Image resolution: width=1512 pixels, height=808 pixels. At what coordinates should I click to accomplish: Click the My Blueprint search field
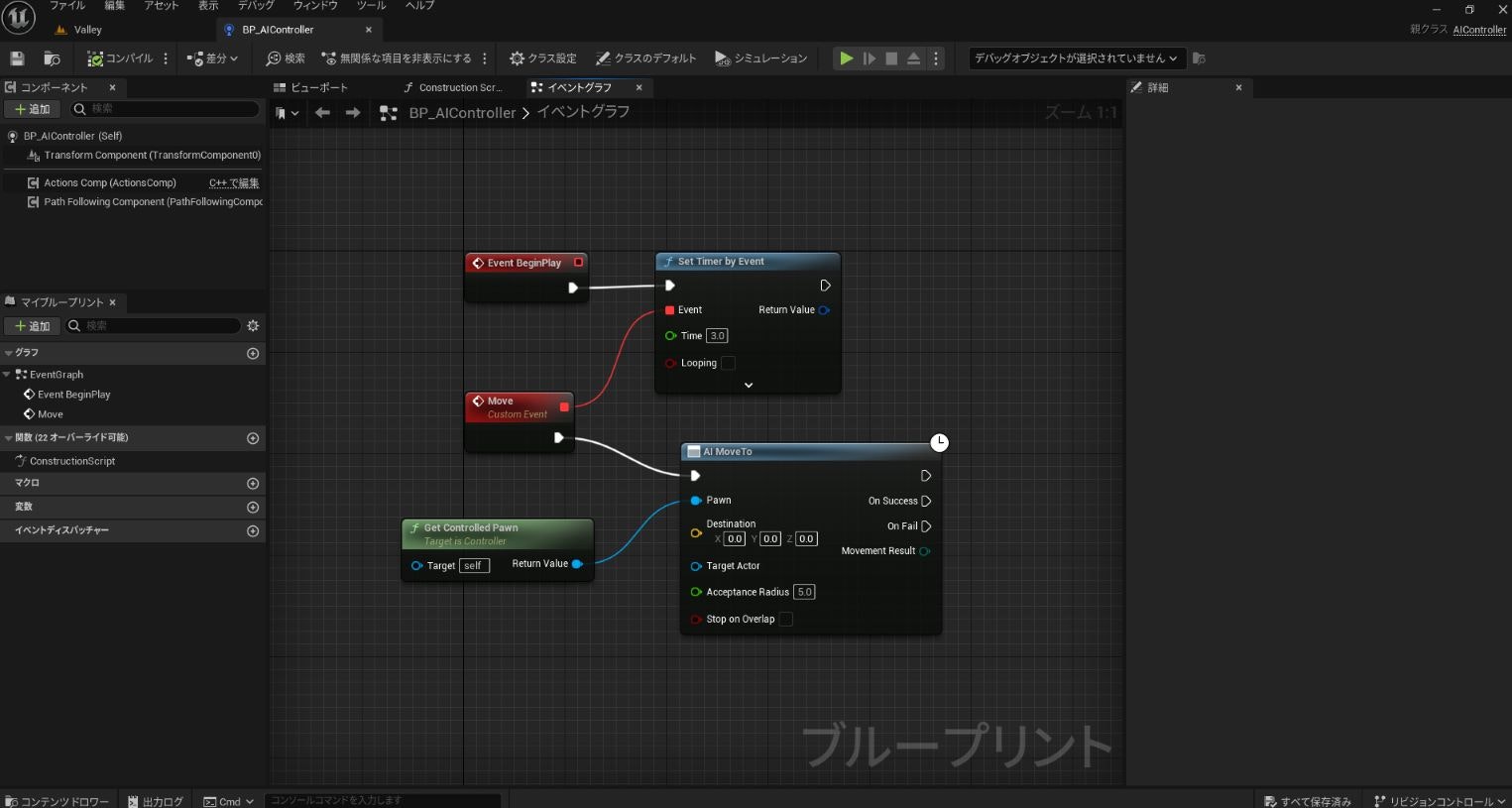(x=154, y=326)
